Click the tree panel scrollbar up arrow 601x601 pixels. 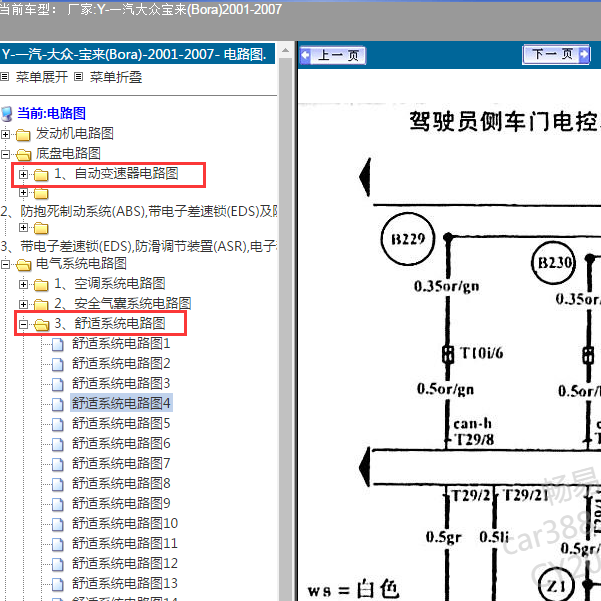click(x=286, y=50)
